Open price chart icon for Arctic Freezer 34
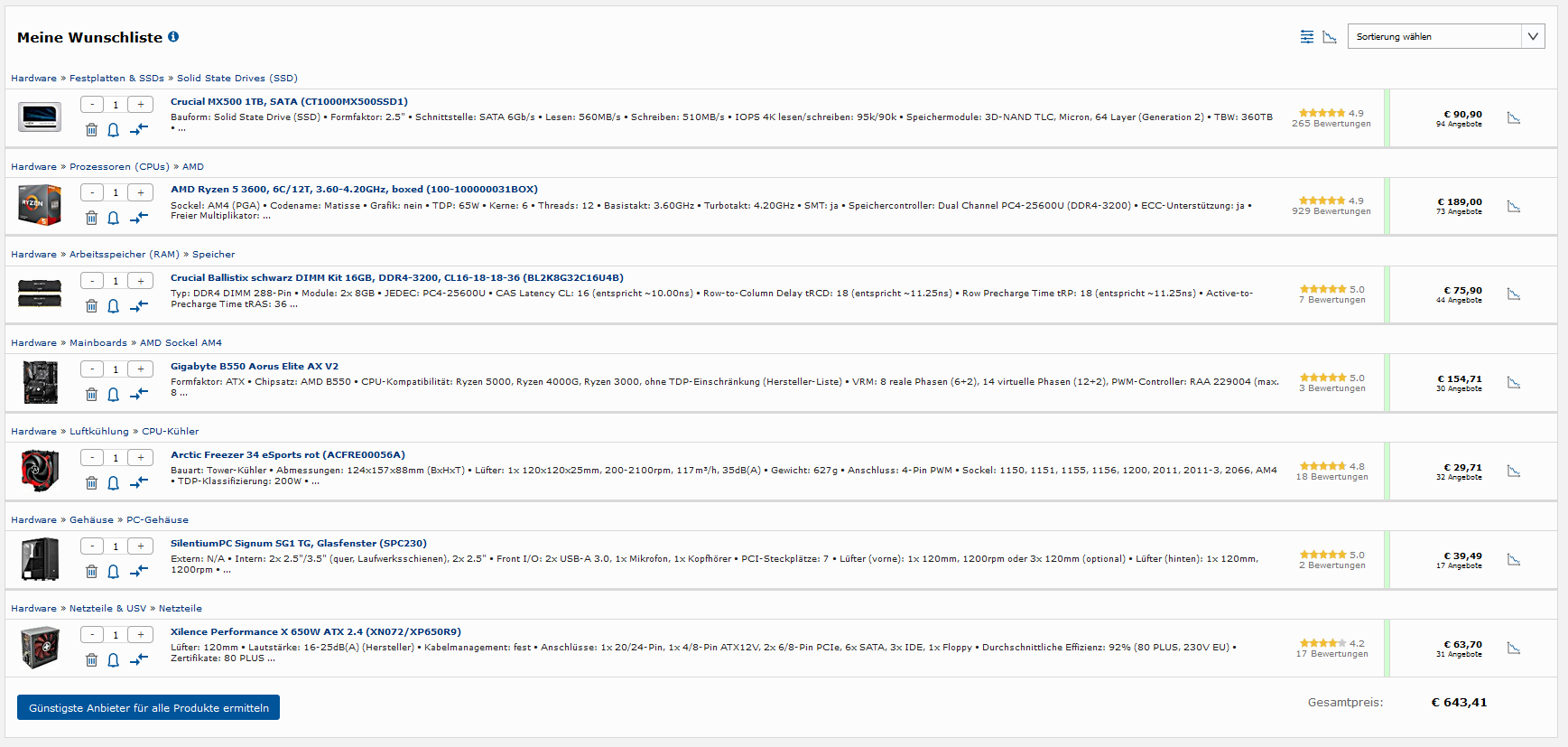1568x747 pixels. [x=1514, y=472]
